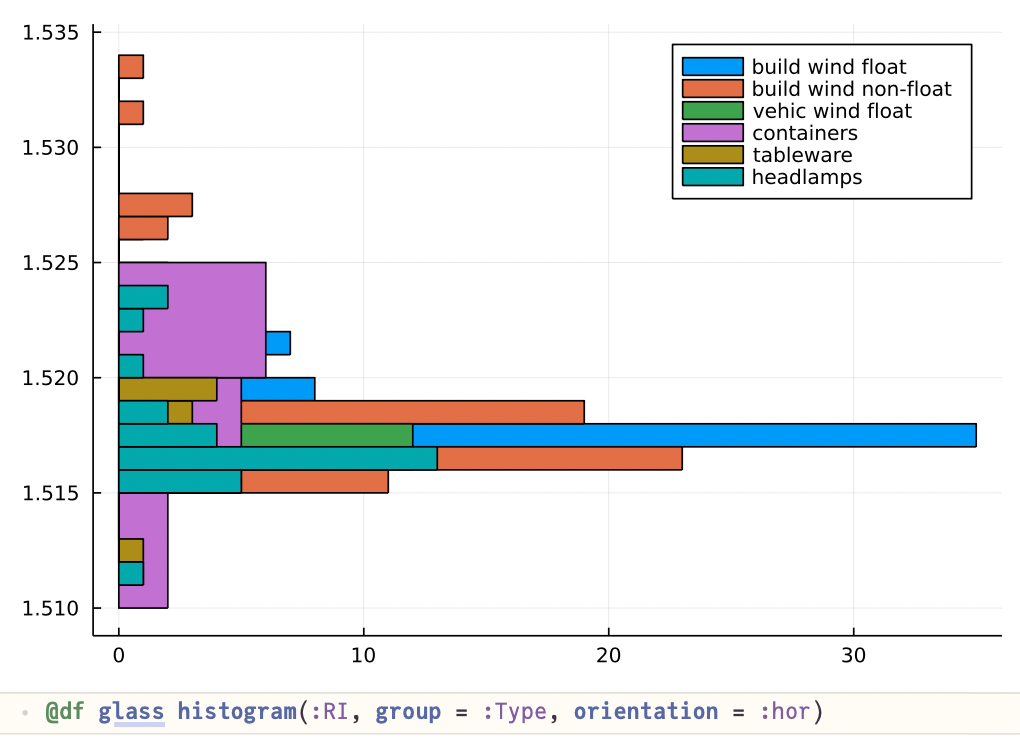Click the legend label 'vehic wind float'

click(832, 111)
